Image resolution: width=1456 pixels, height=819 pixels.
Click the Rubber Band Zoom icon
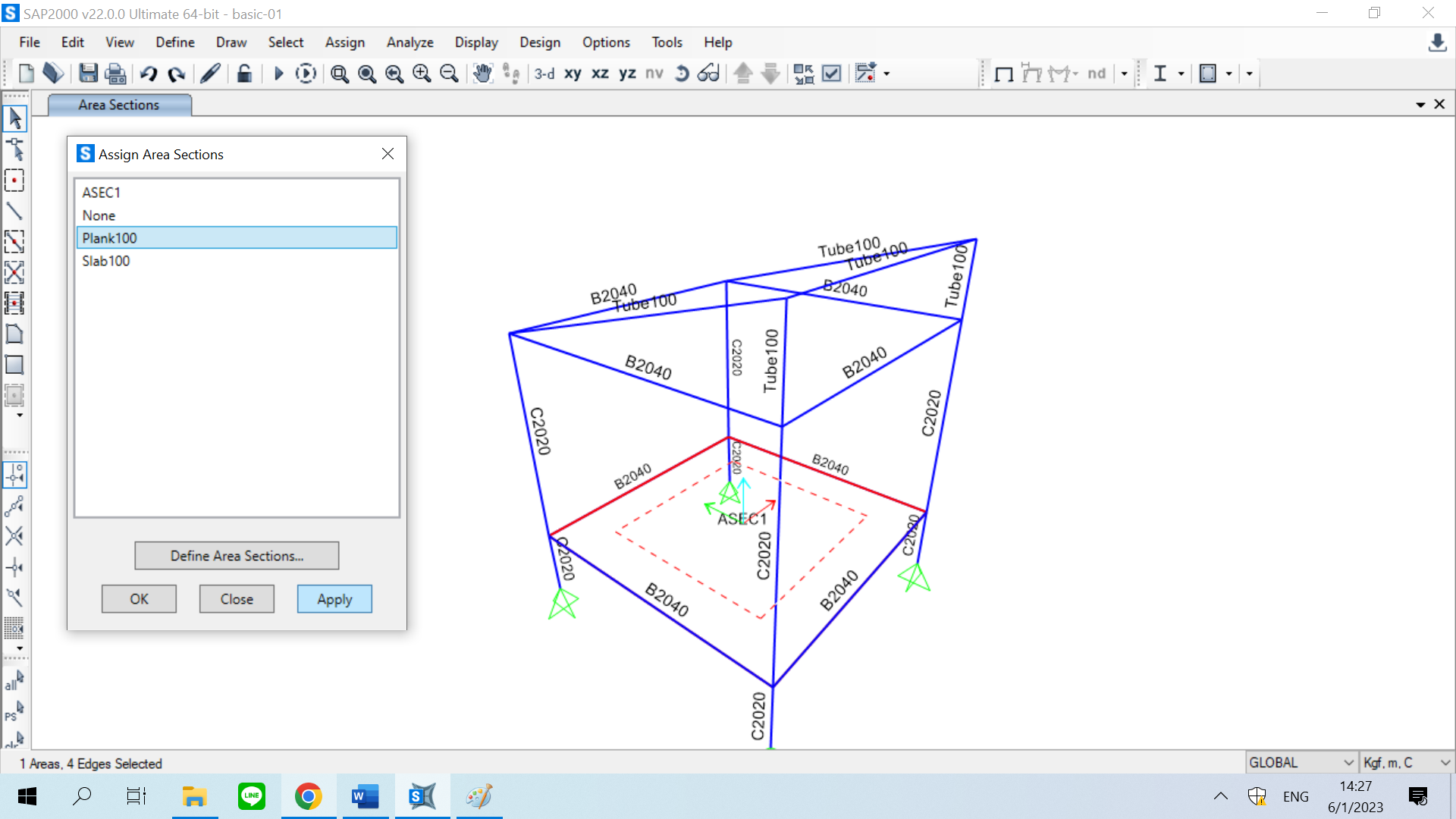339,74
